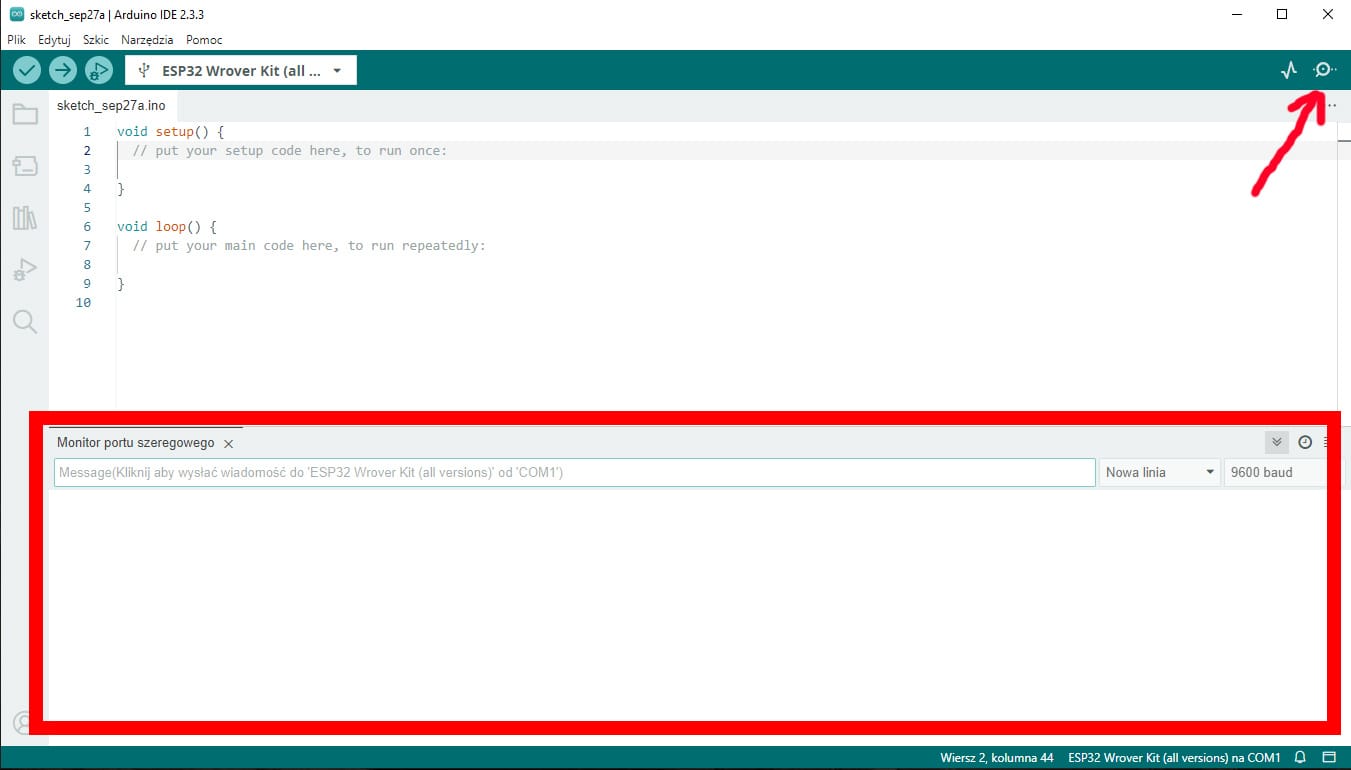Open the Search sidebar icon
The image size is (1351, 770).
(25, 321)
